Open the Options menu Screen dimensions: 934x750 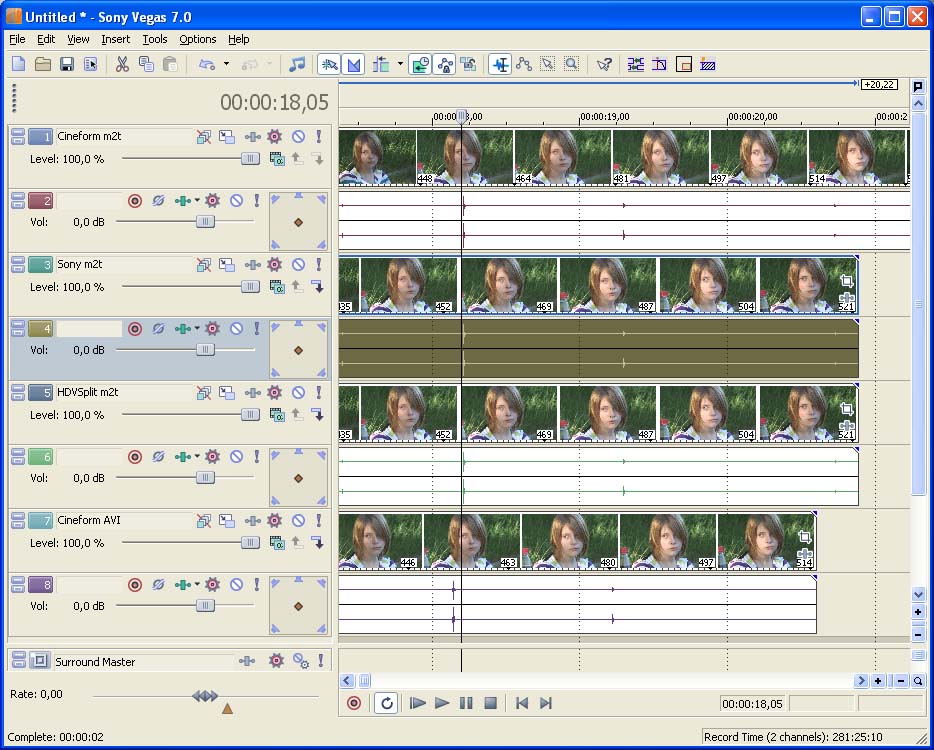tap(198, 39)
